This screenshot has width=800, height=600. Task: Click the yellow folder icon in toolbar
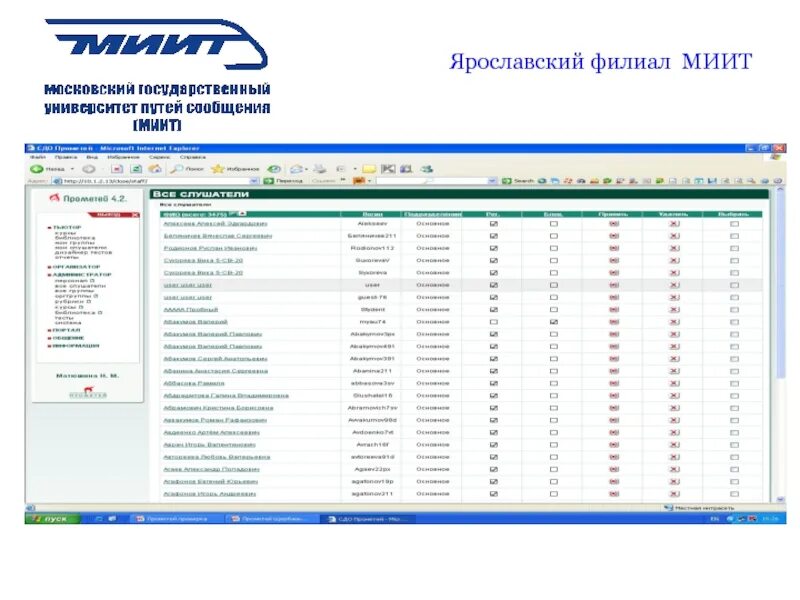pos(369,169)
